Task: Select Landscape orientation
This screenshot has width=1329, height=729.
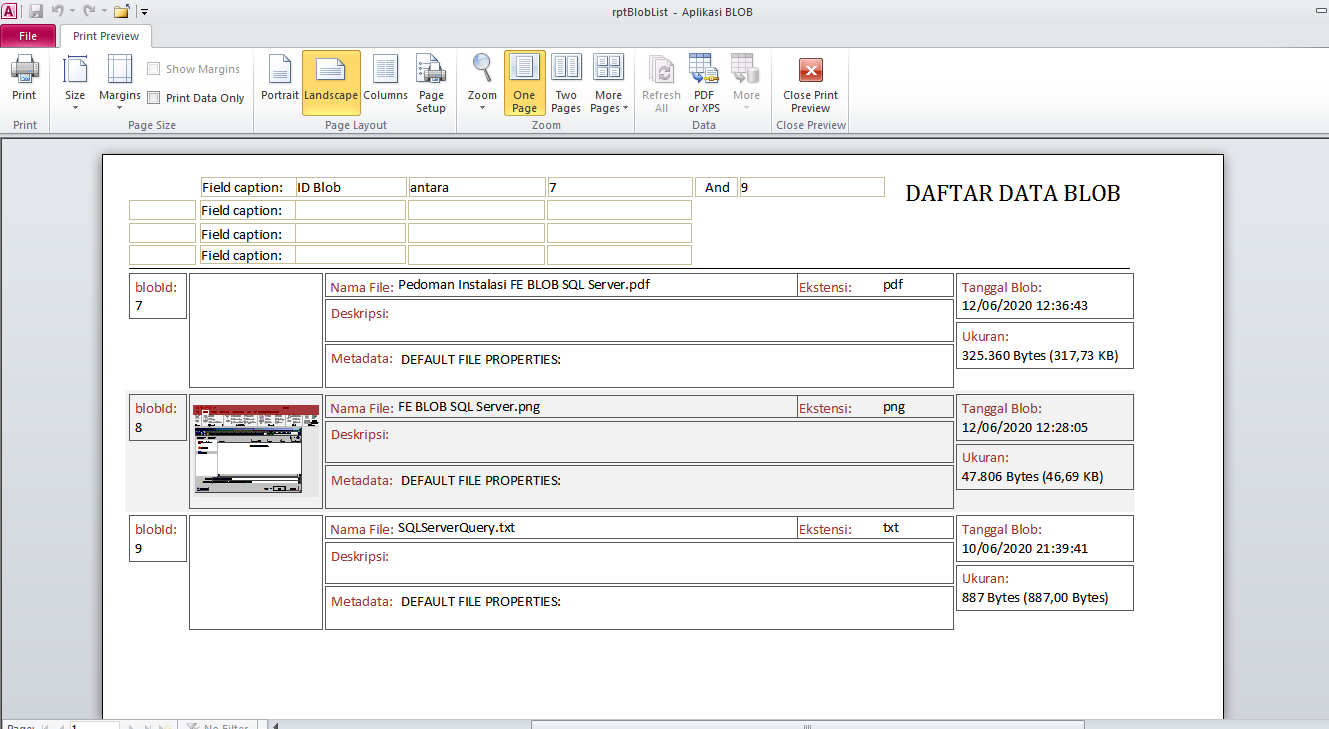Action: coord(330,82)
